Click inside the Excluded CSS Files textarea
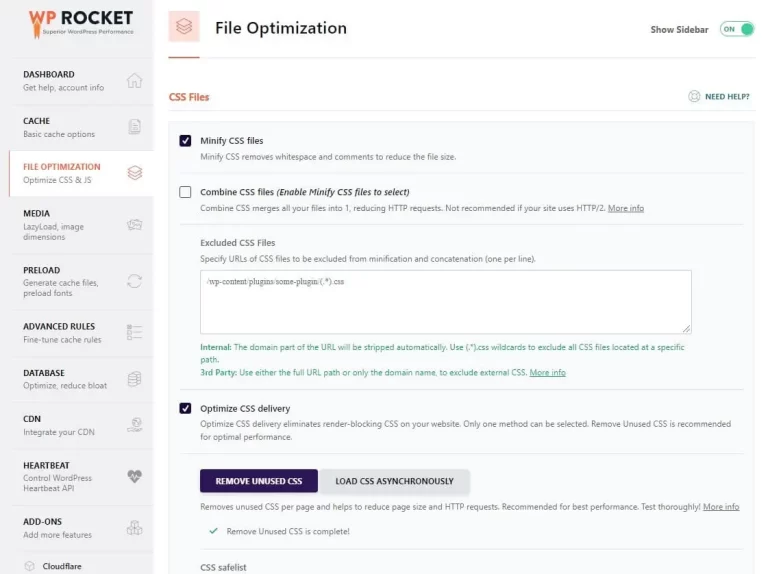768x574 pixels. (x=446, y=302)
